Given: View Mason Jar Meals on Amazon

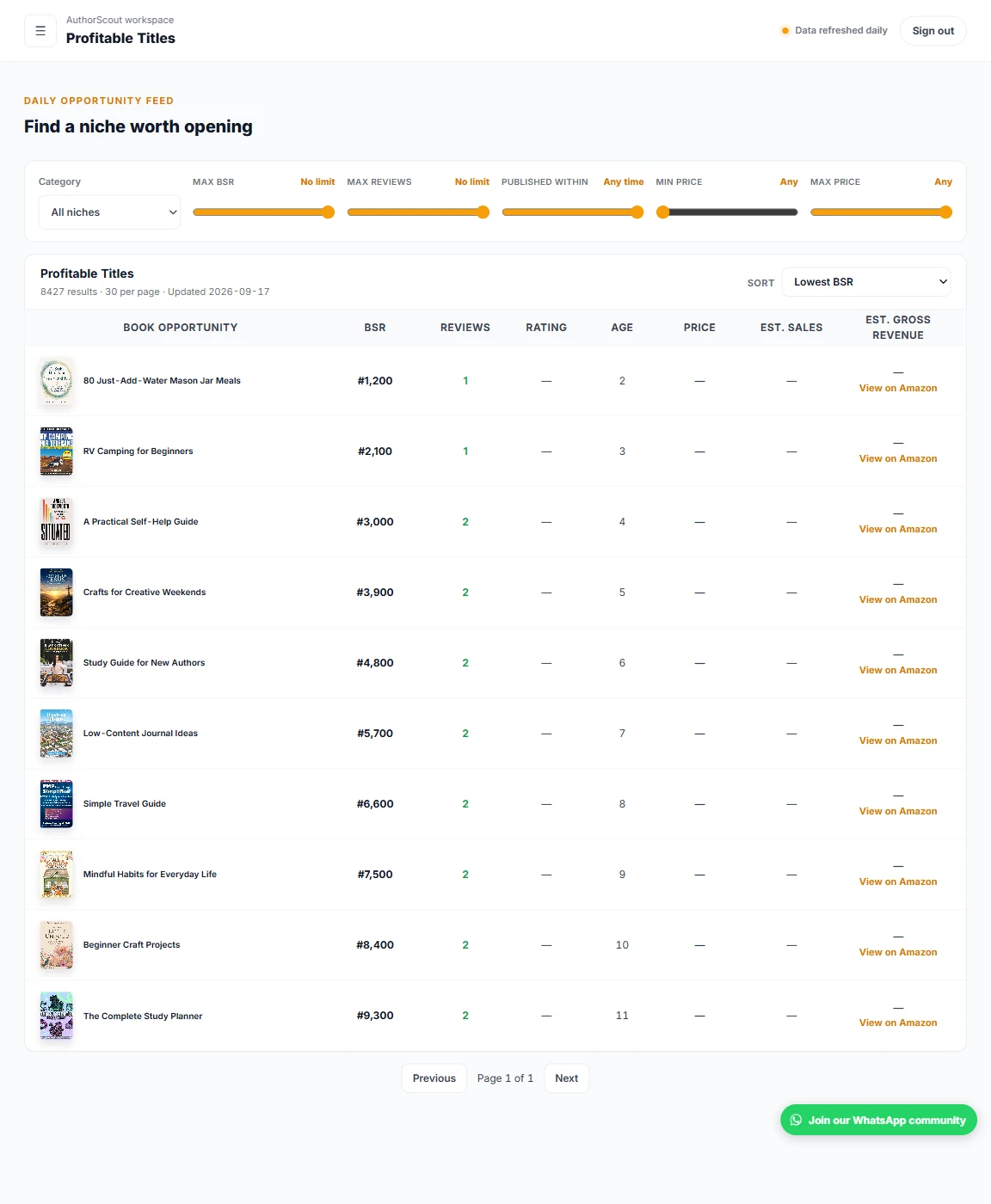Looking at the screenshot, I should pyautogui.click(x=898, y=389).
